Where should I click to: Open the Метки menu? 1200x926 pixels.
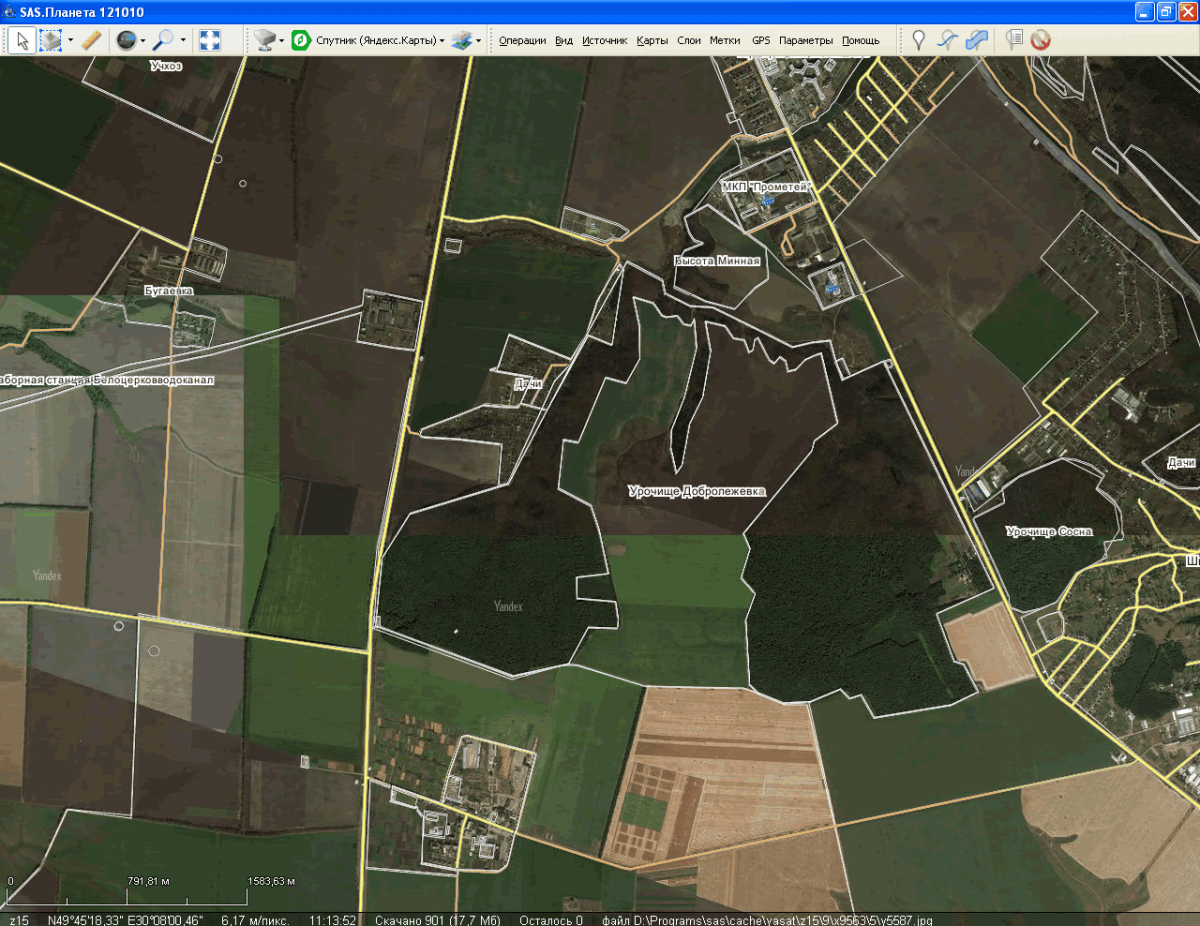pyautogui.click(x=725, y=41)
